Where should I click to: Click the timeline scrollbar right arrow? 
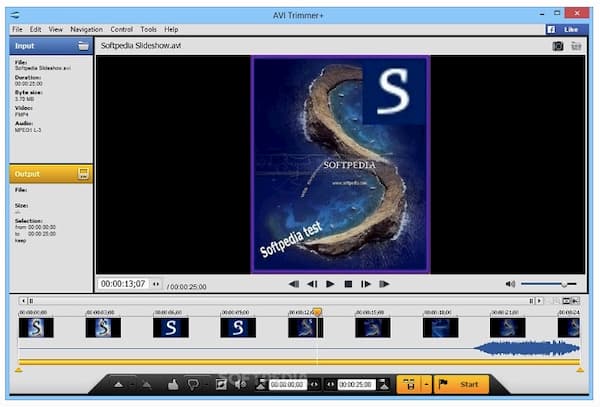539,301
